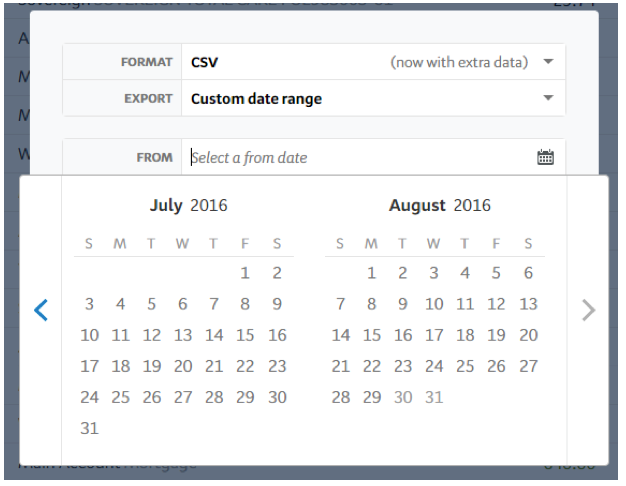The width and height of the screenshot is (626, 486).
Task: Select July 13 in the calendar
Action: click(x=183, y=335)
